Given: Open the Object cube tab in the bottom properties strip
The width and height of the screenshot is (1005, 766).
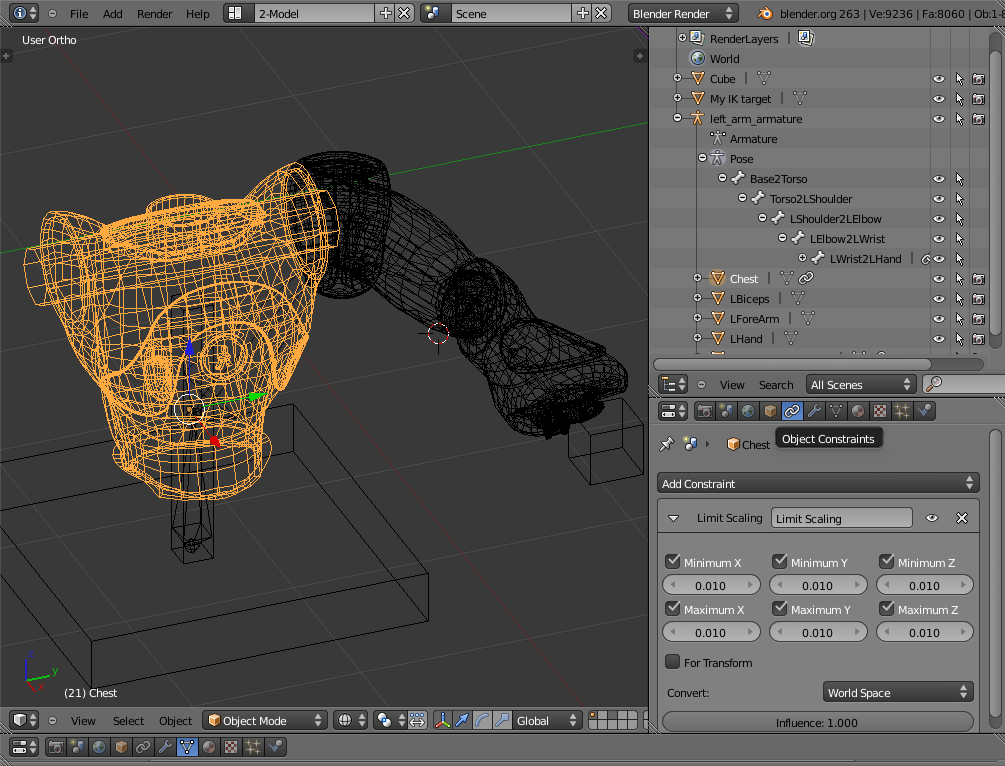Looking at the screenshot, I should 121,747.
